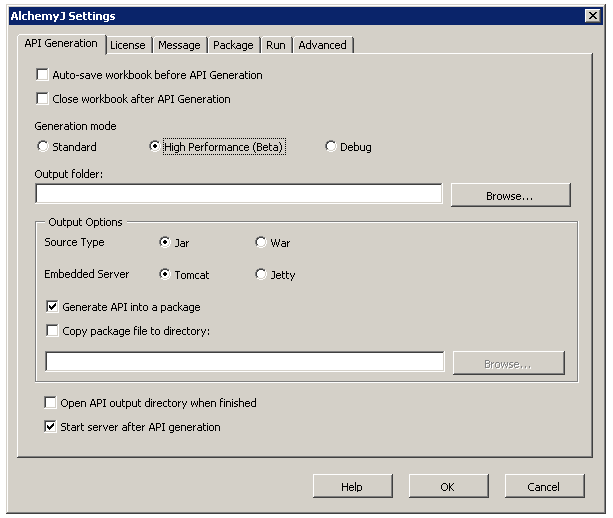This screenshot has height=518, width=613.
Task: Toggle Open API output directory when finished
Action: (x=50, y=403)
